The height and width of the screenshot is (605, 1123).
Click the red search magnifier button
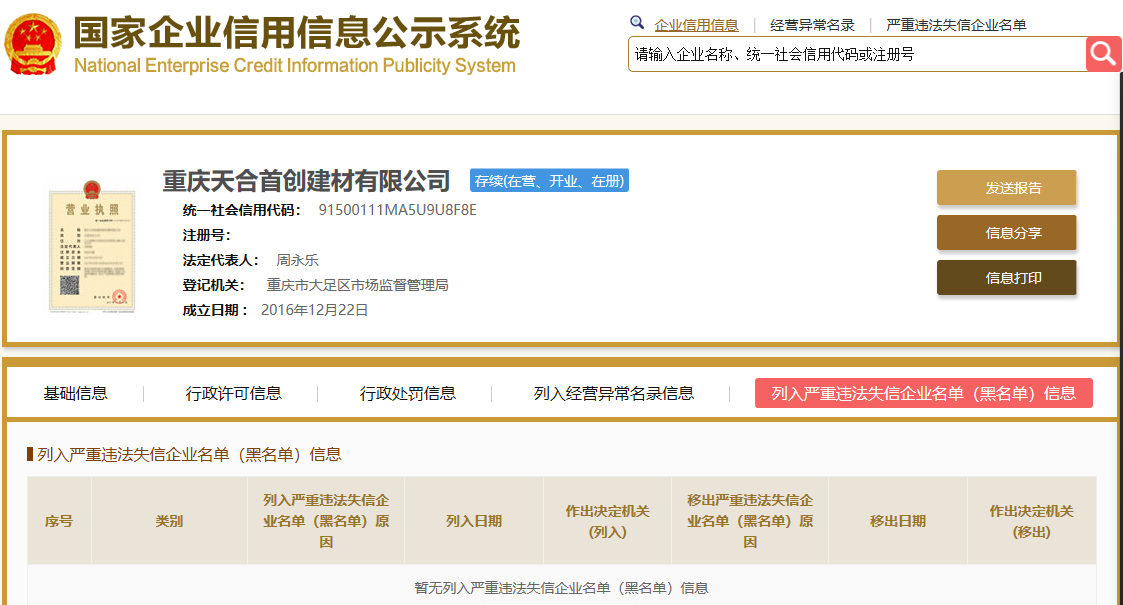click(1104, 54)
